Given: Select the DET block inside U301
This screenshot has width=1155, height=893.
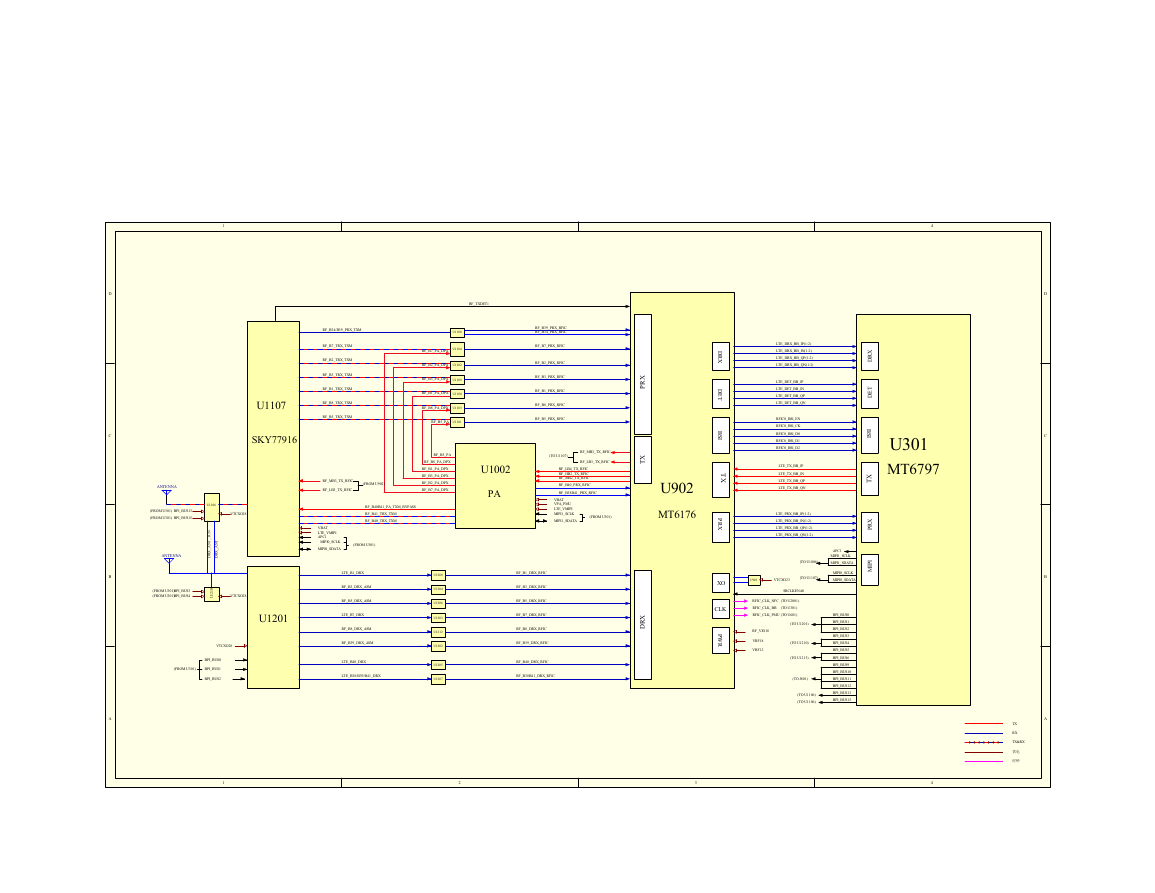Looking at the screenshot, I should tap(869, 394).
